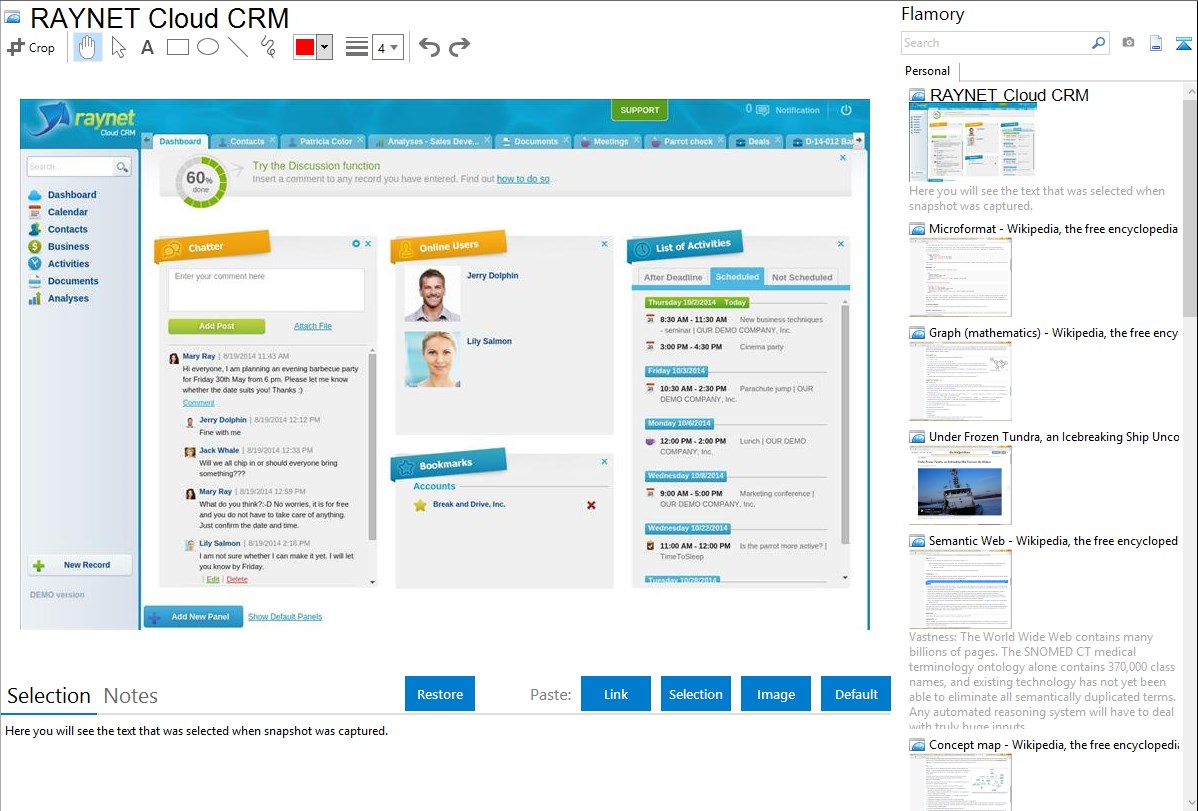Click the red color swatch
The image size is (1198, 811).
pos(305,47)
